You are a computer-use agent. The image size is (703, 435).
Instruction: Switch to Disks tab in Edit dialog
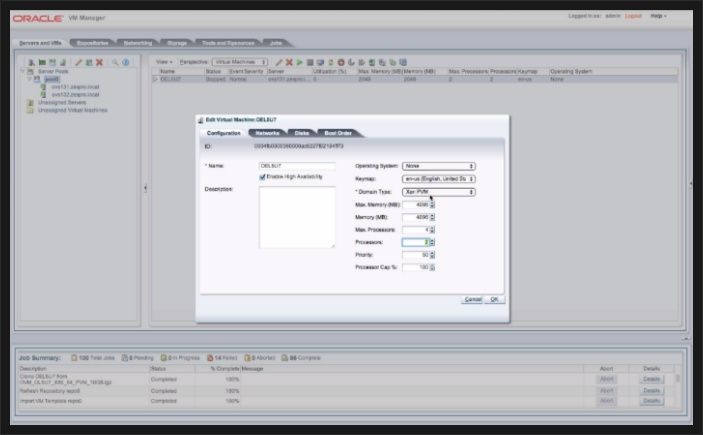coord(302,133)
